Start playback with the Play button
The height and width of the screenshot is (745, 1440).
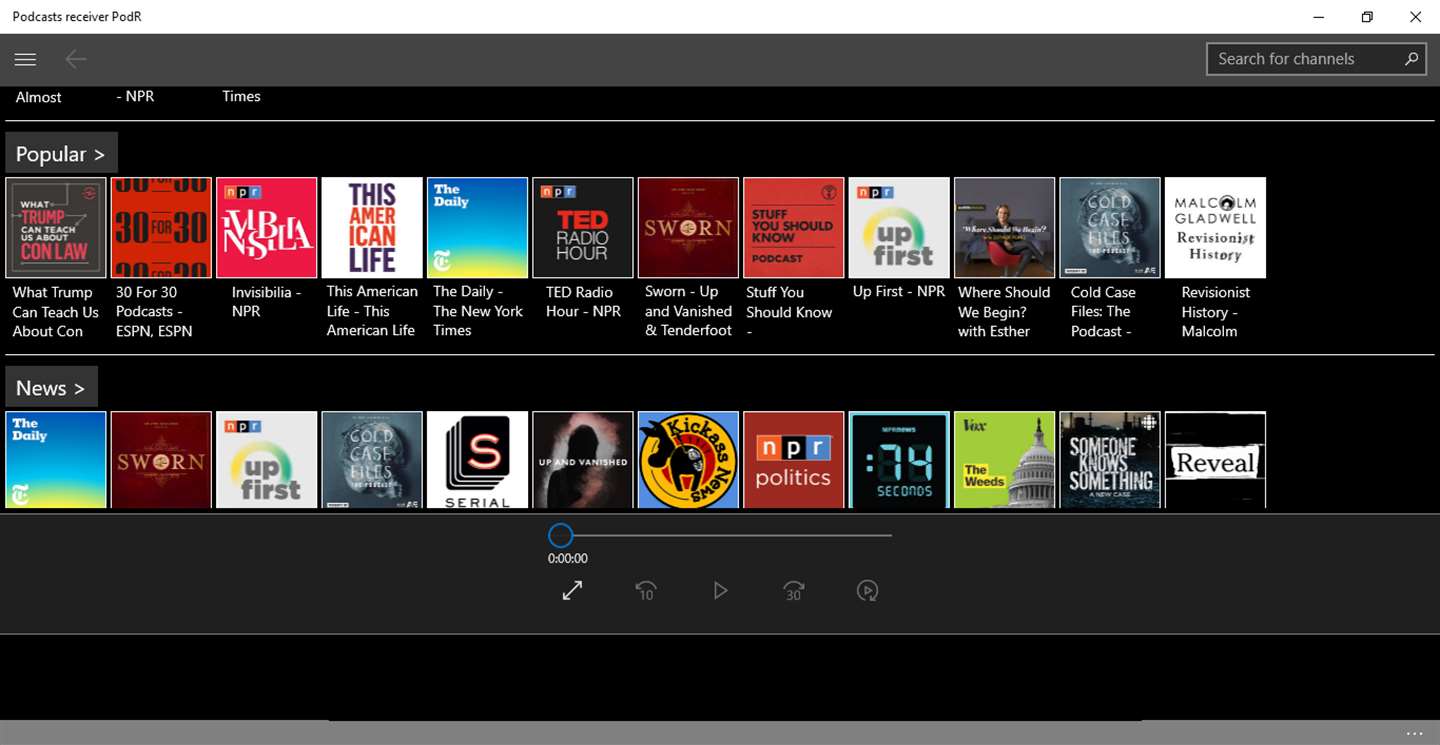(720, 591)
